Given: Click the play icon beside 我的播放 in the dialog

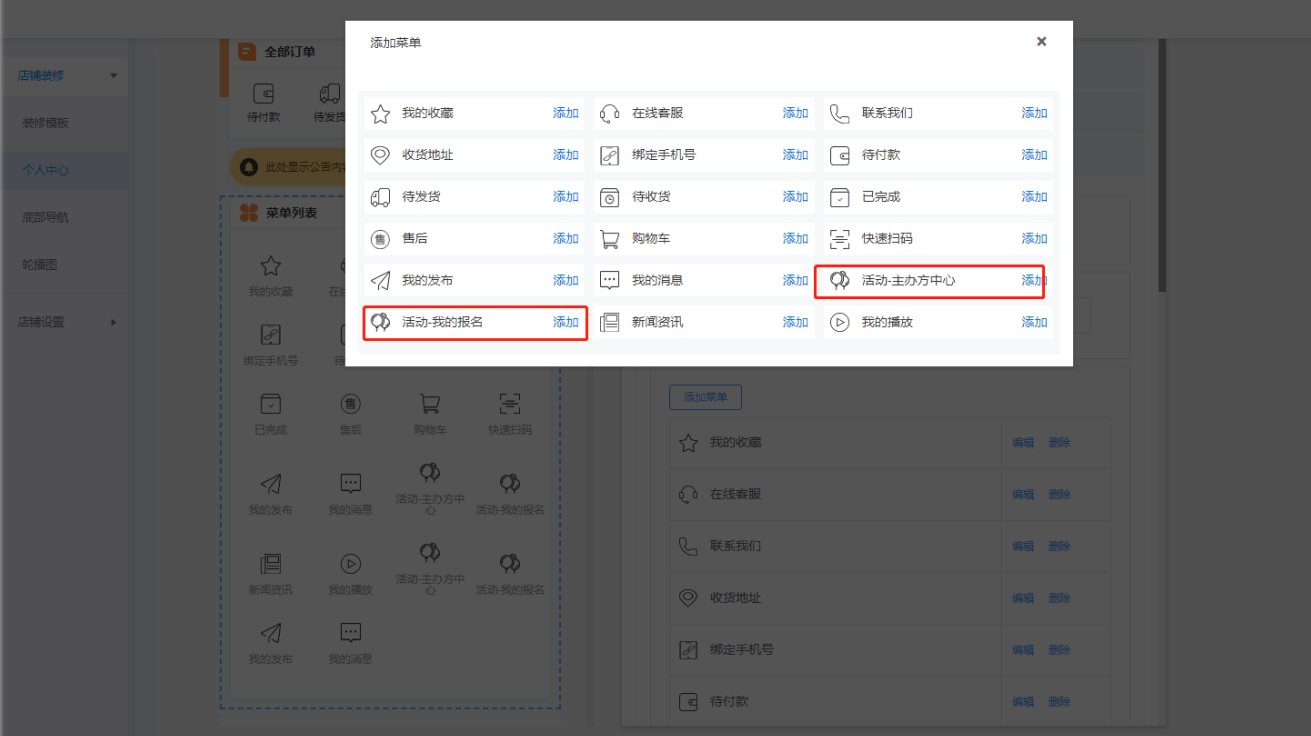Looking at the screenshot, I should tap(839, 323).
